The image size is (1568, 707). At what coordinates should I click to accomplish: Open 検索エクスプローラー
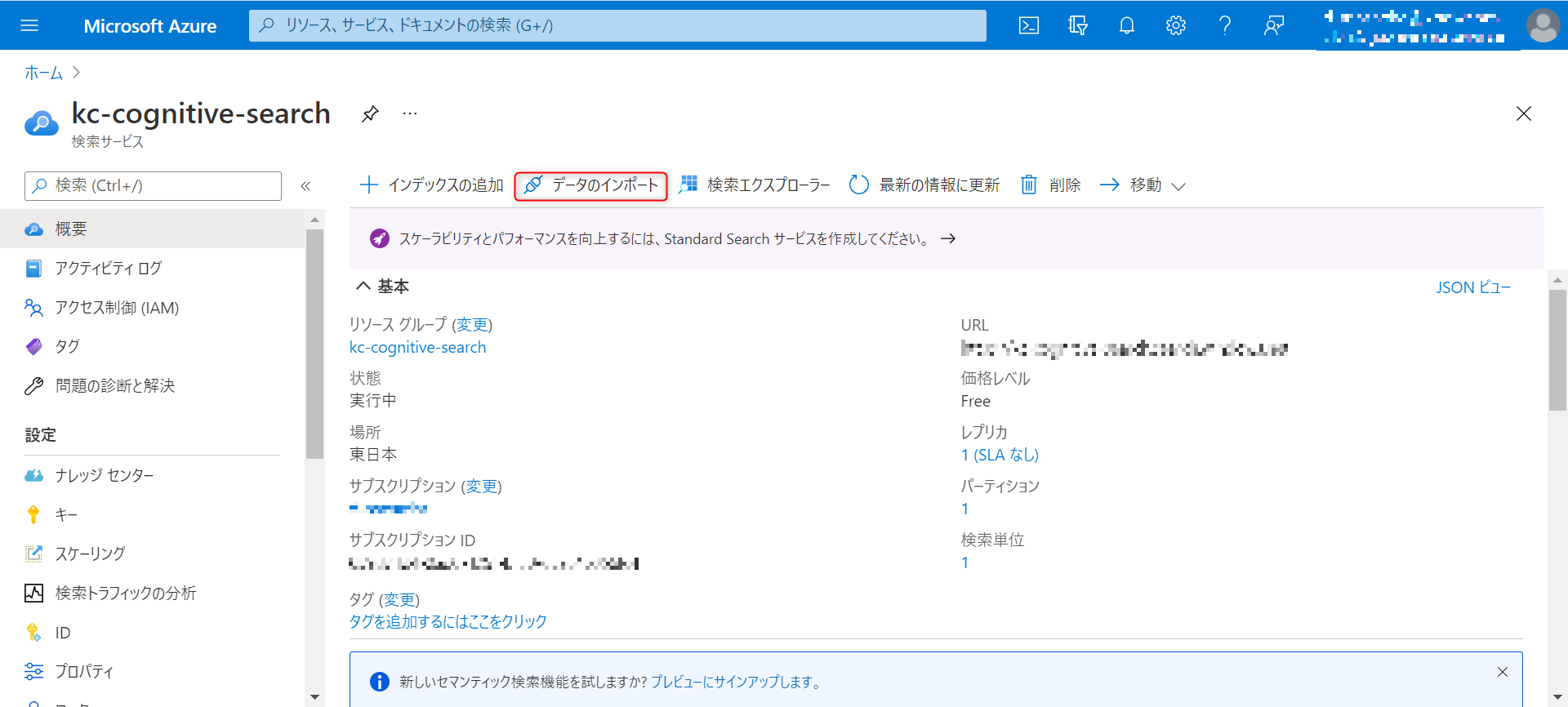[x=755, y=185]
